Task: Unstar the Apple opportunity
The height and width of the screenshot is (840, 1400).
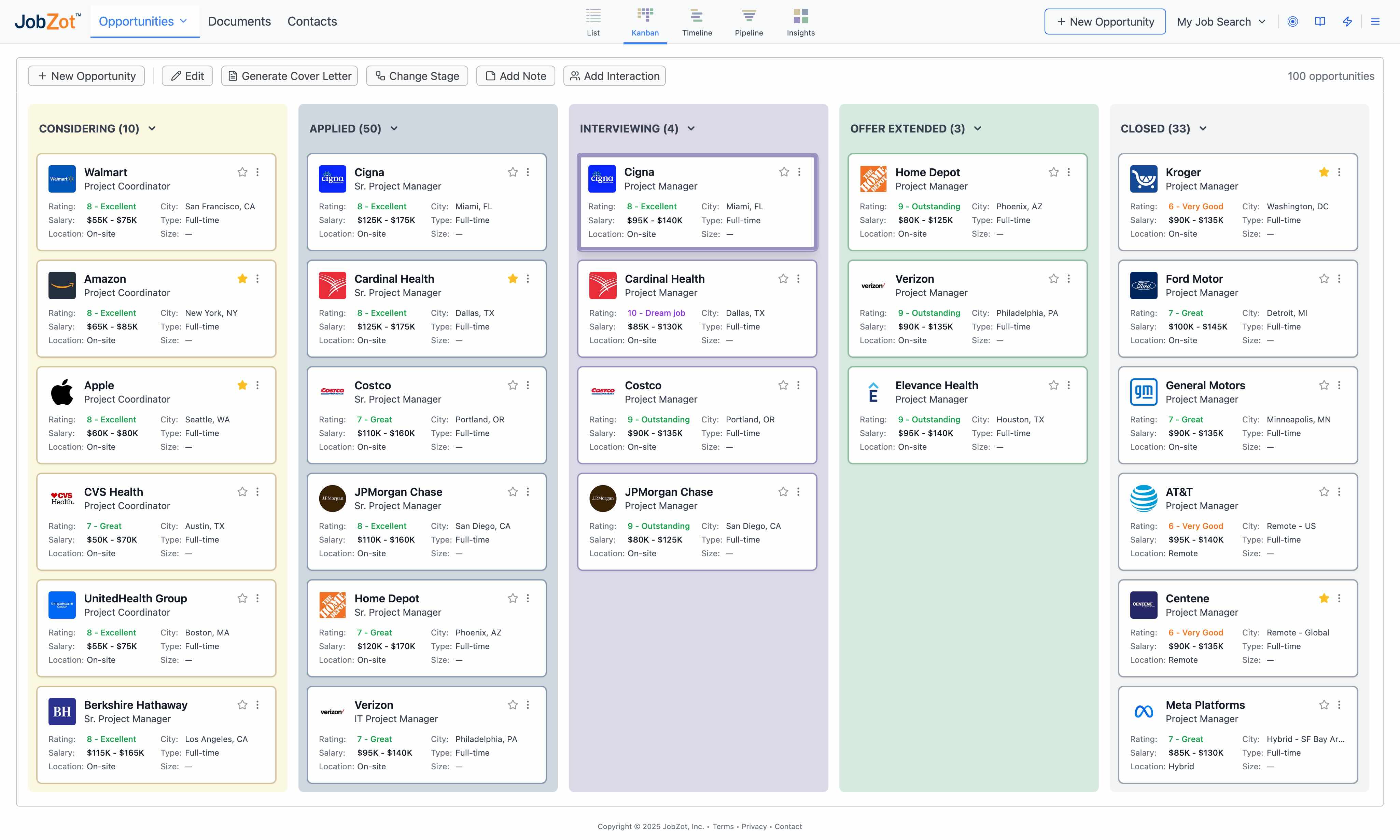Action: (x=242, y=385)
